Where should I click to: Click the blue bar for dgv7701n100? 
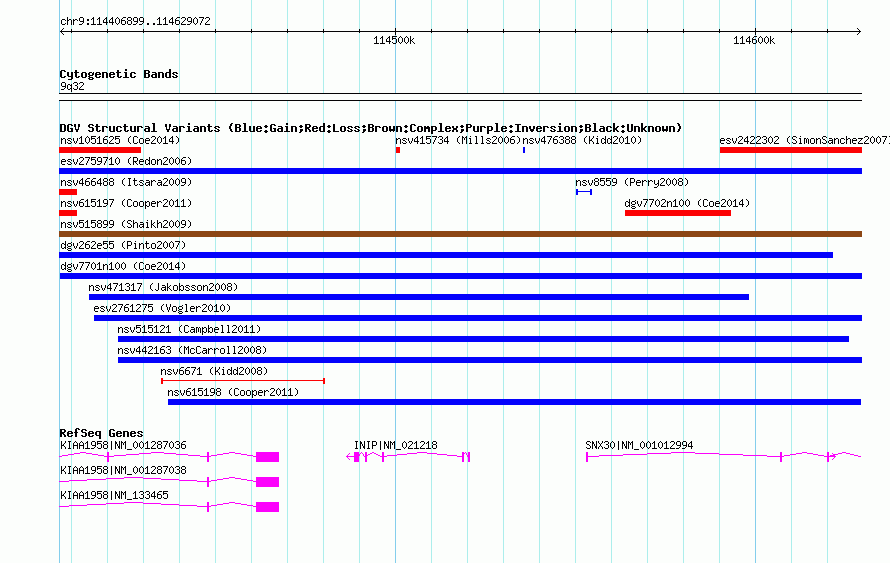coord(460,276)
